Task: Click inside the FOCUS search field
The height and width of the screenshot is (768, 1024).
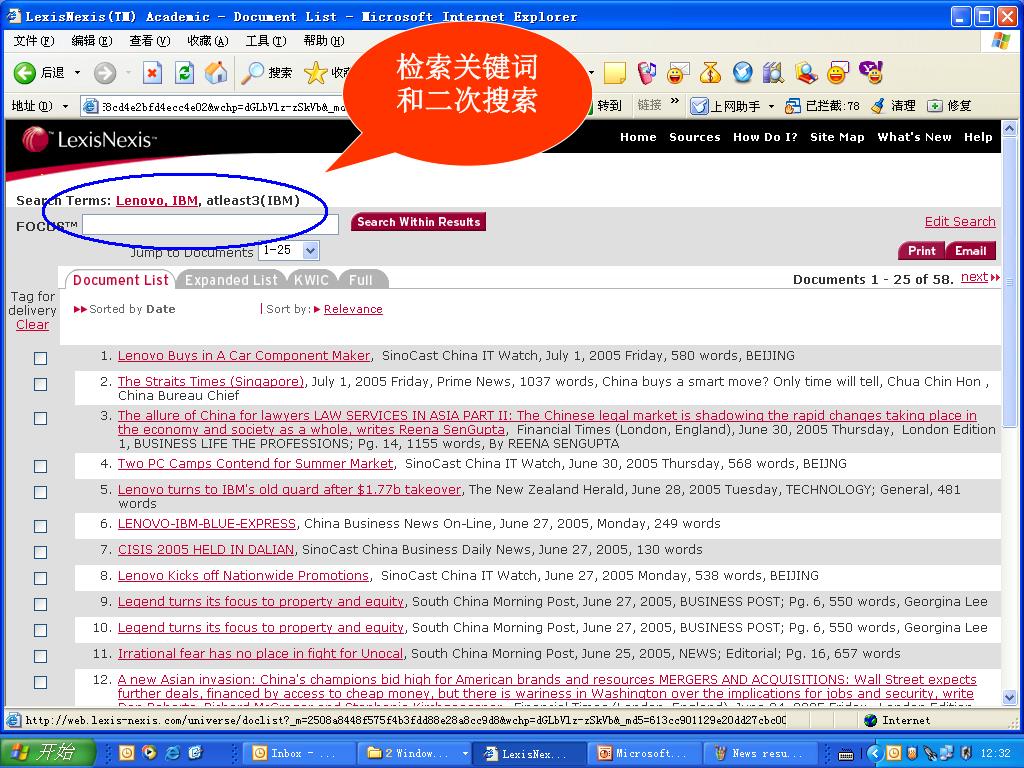Action: tap(210, 224)
